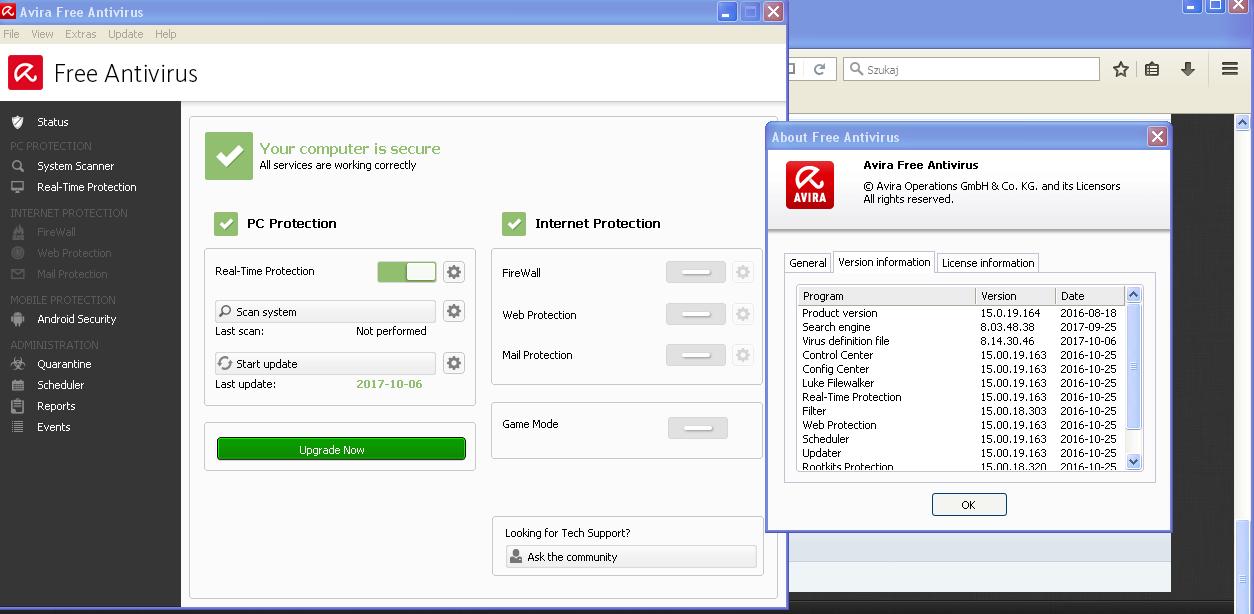1254x614 pixels.
Task: Open the Help menu
Action: [x=166, y=34]
